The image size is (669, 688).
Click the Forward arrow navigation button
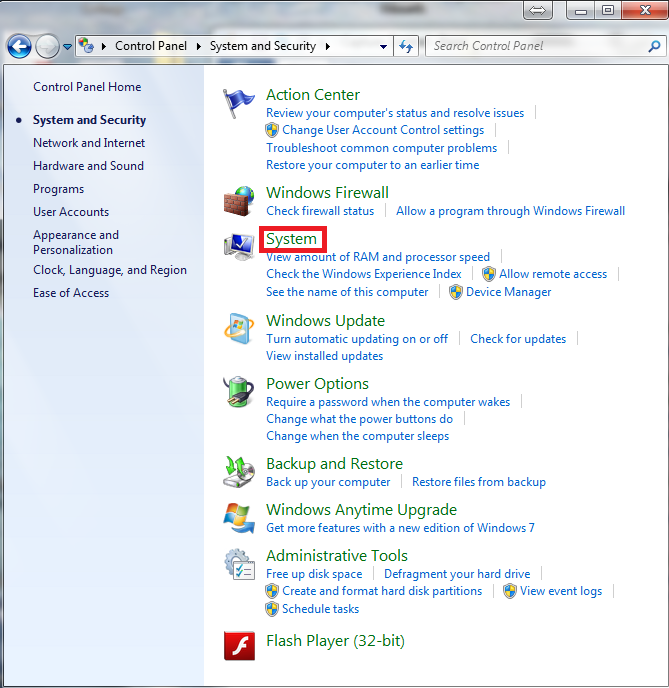[x=47, y=46]
